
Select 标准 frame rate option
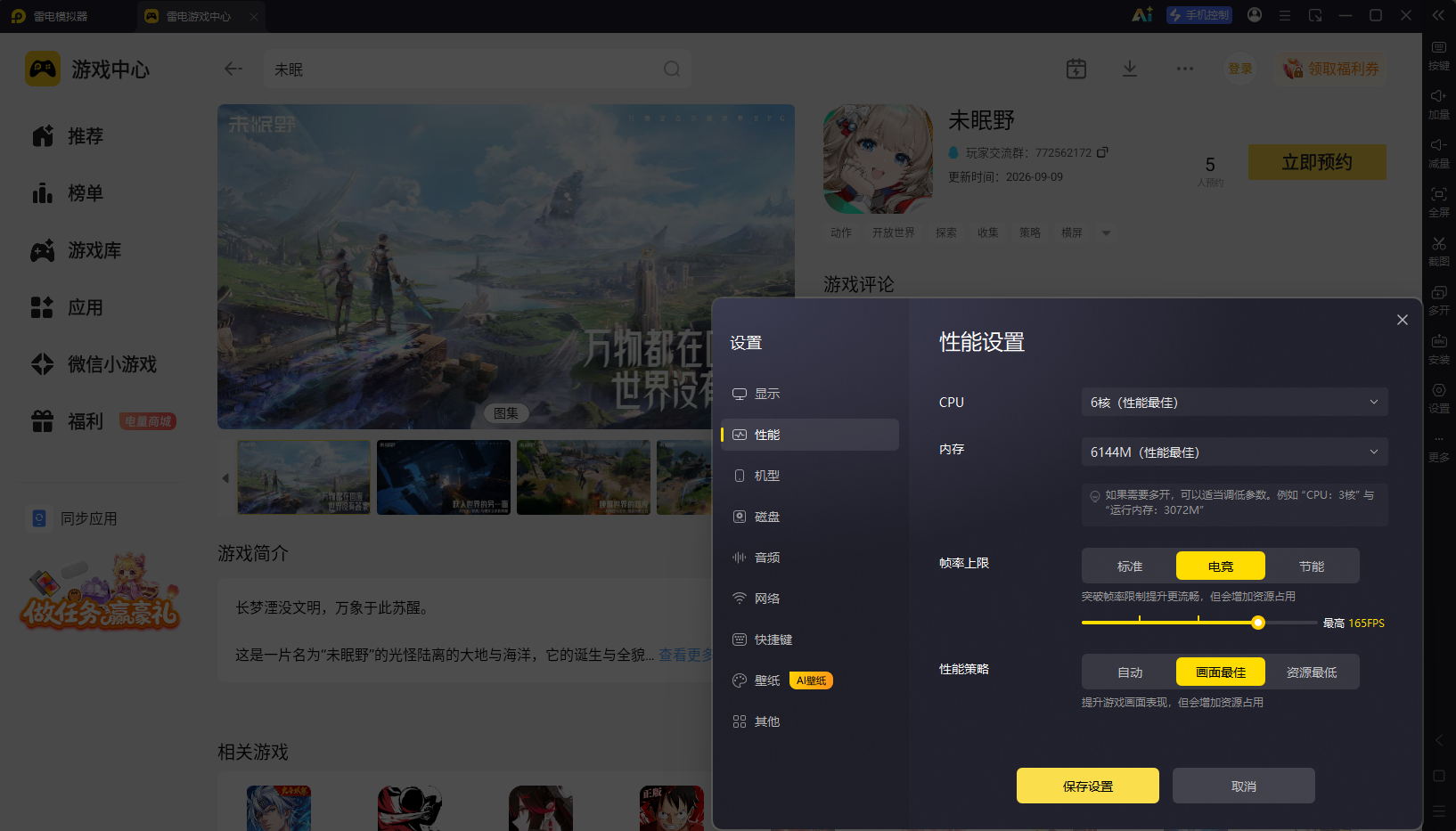pyautogui.click(x=1130, y=566)
